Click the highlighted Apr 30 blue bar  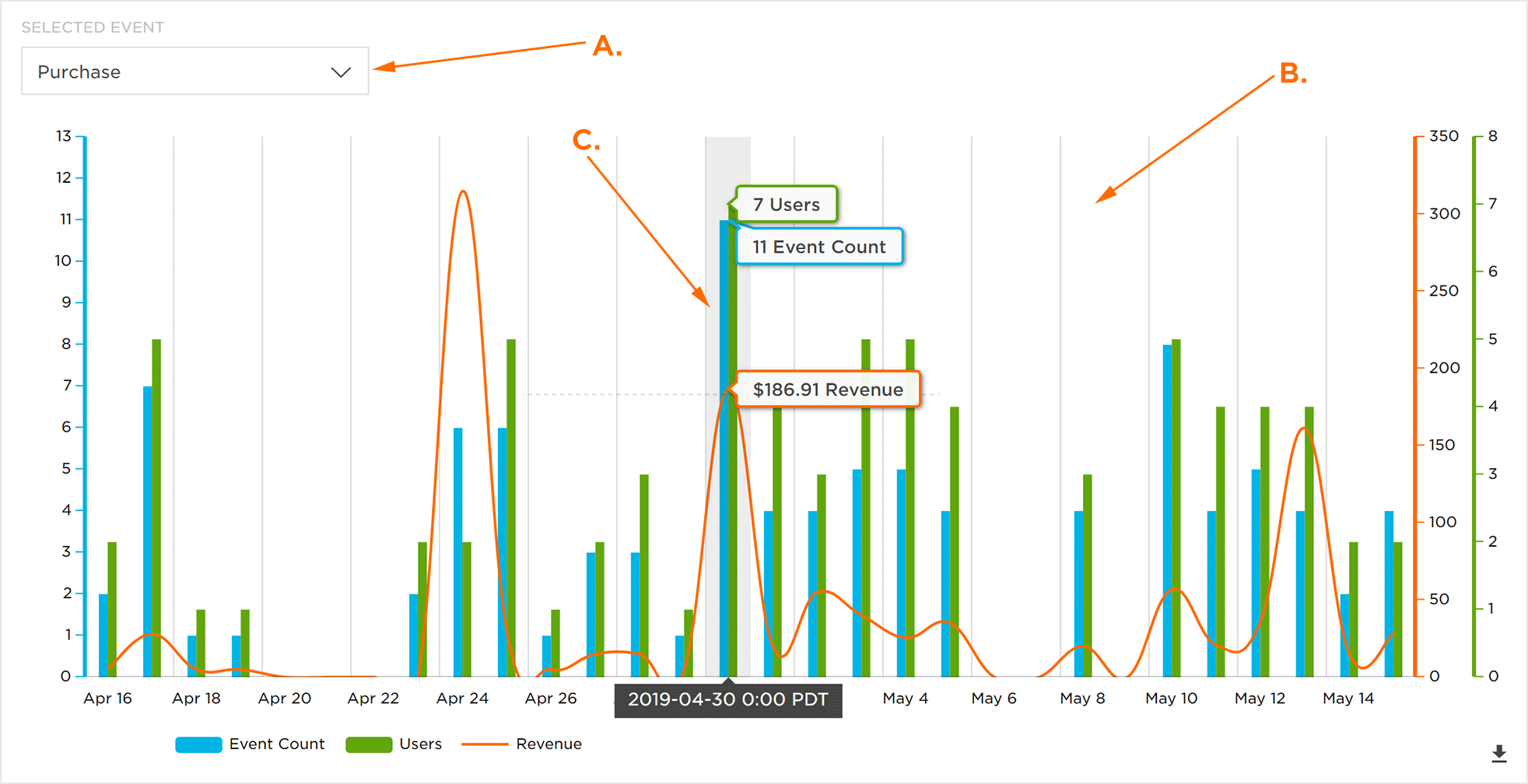(x=724, y=449)
